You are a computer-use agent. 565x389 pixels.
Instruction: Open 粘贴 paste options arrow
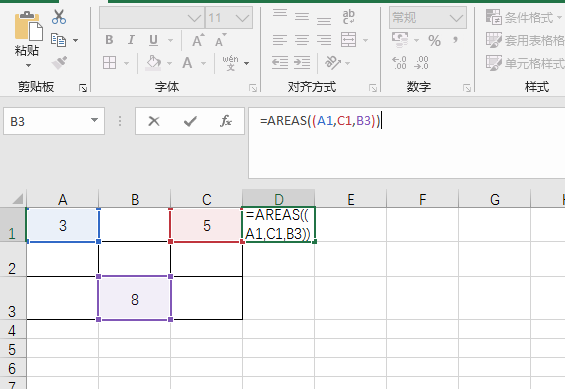tap(28, 66)
